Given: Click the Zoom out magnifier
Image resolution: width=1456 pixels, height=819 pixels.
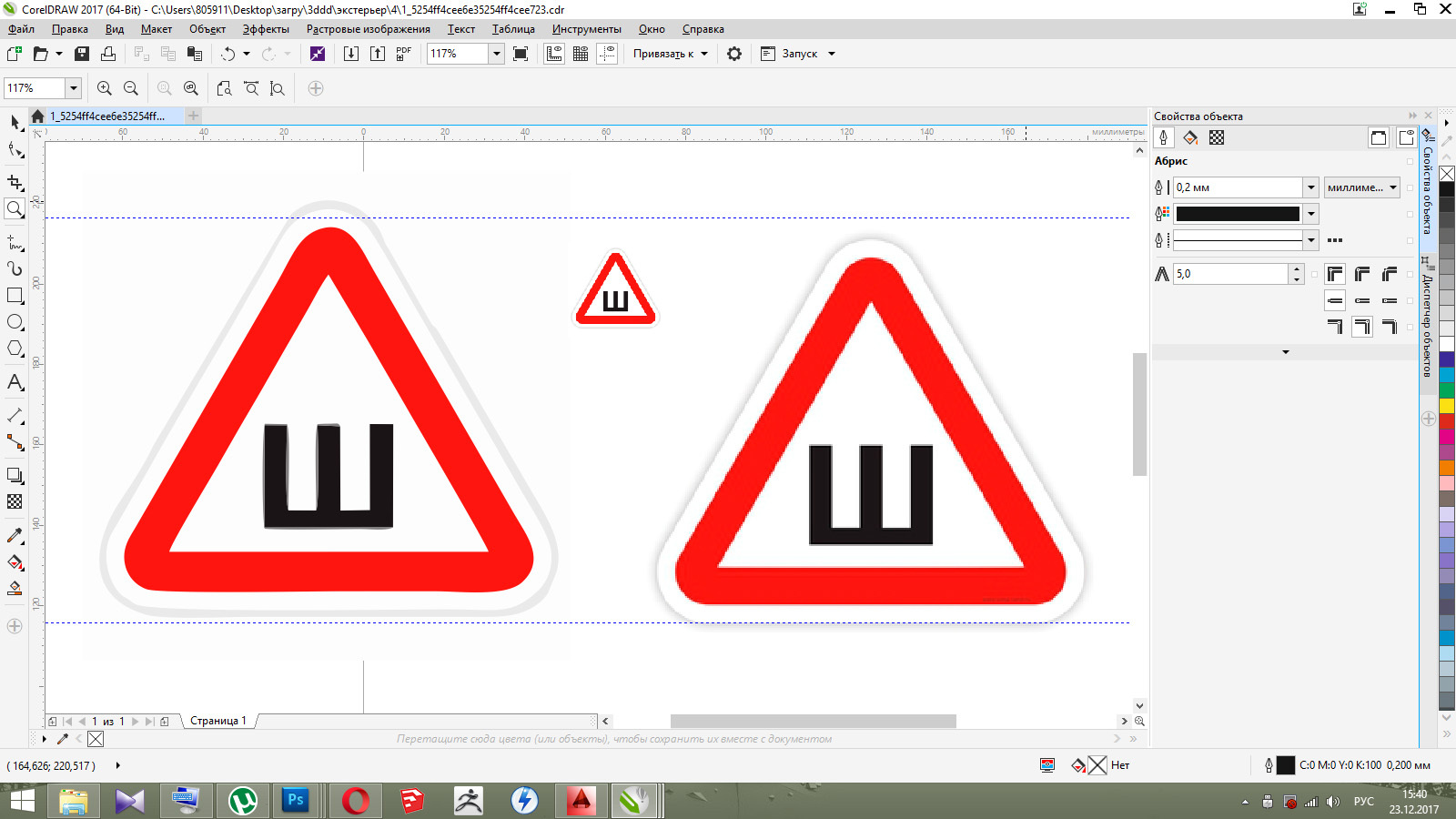Looking at the screenshot, I should point(131,88).
